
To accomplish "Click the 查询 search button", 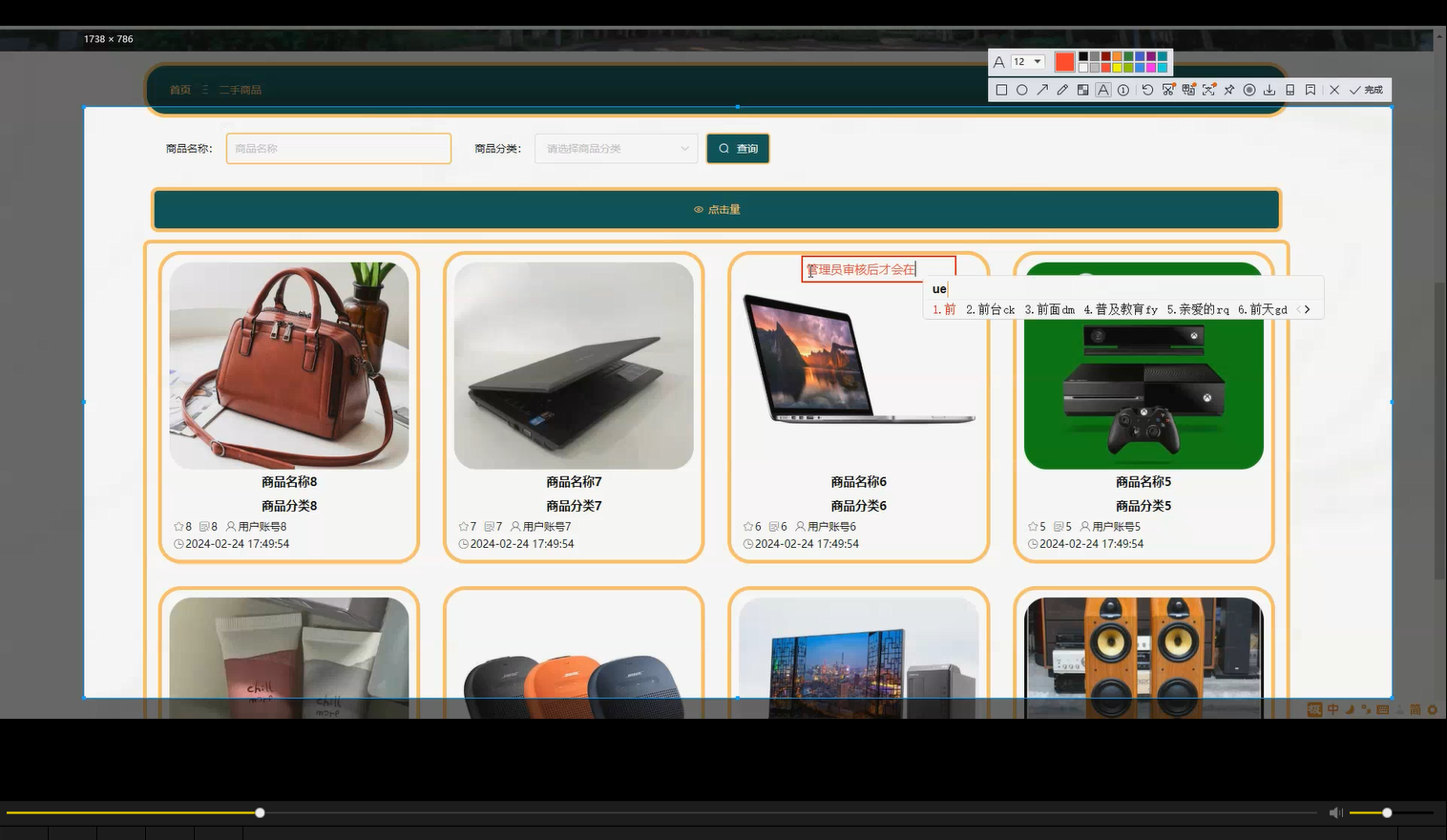I will click(738, 148).
